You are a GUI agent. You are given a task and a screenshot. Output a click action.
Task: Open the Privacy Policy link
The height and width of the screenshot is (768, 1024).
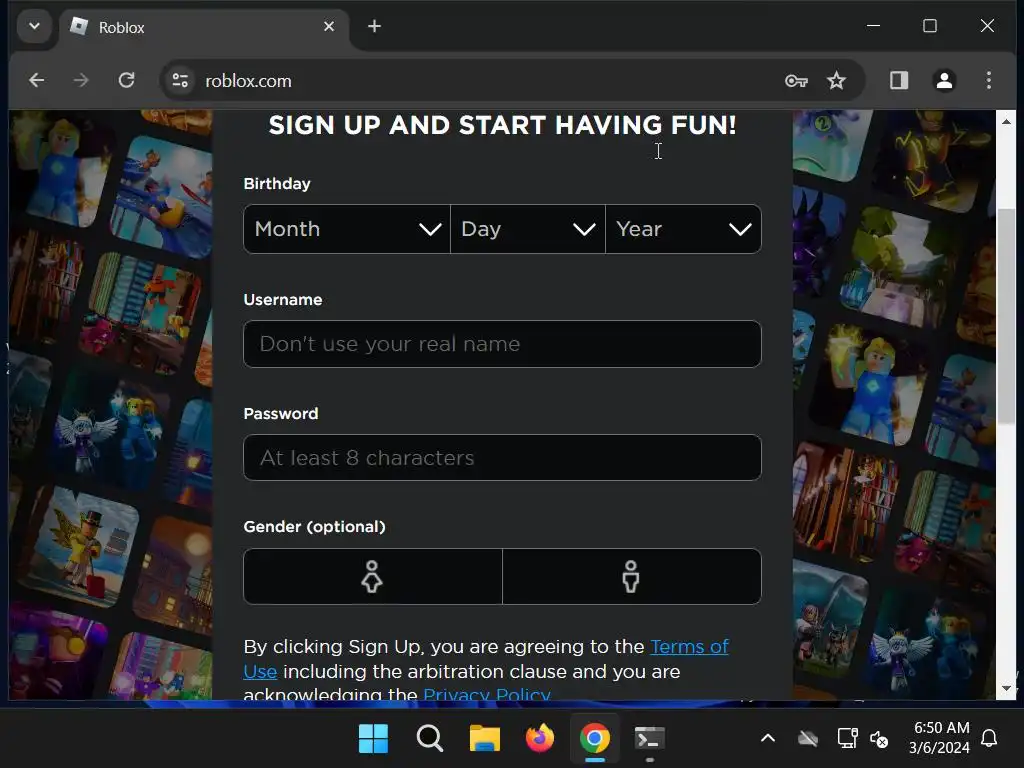click(x=487, y=694)
